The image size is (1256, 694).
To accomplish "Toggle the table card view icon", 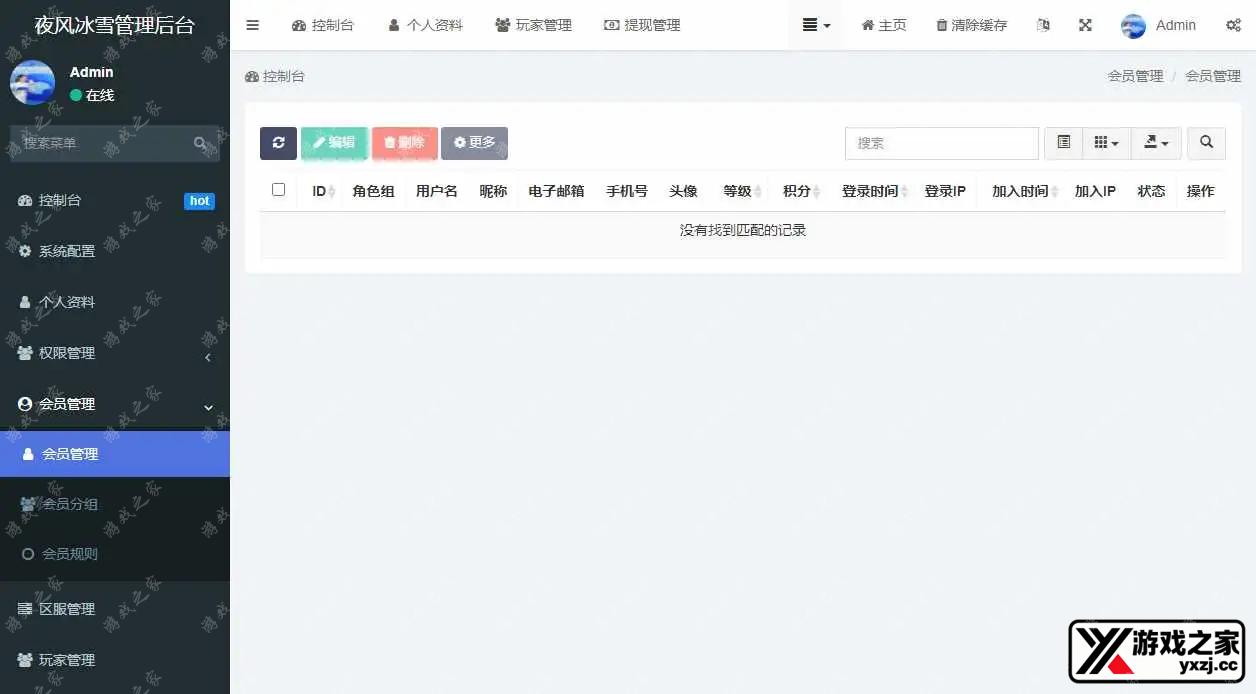I will [x=1063, y=143].
